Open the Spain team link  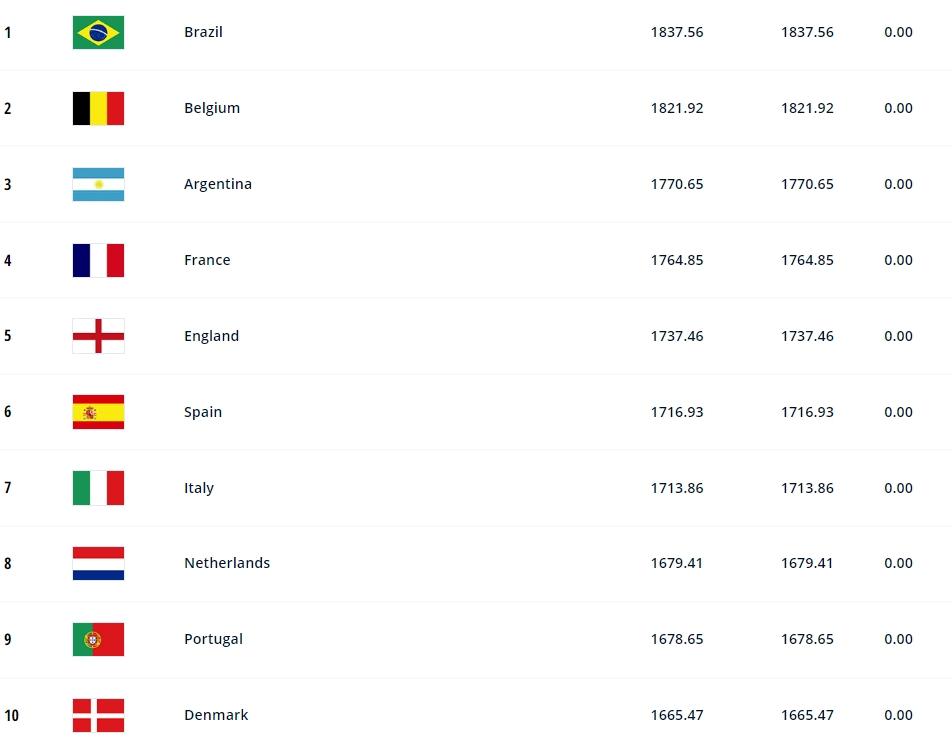[x=203, y=412]
